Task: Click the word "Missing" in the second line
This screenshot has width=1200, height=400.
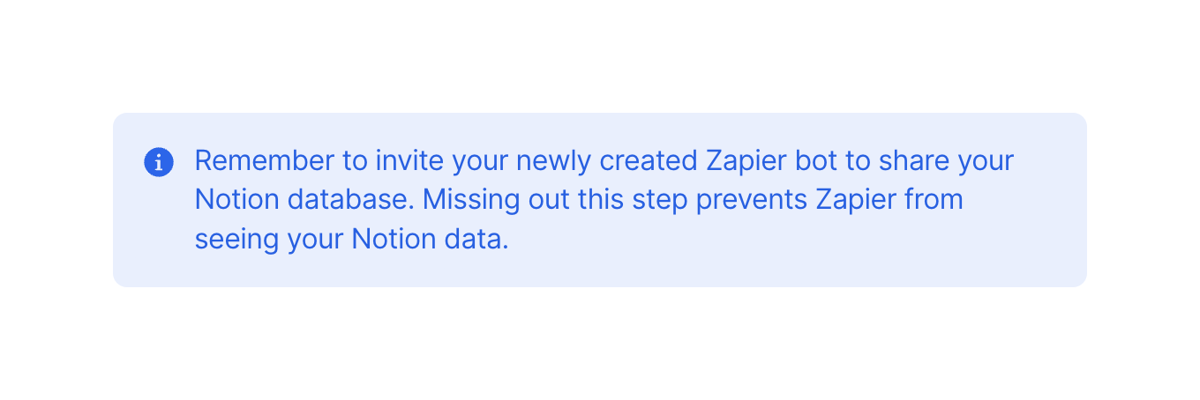Action: coord(465,200)
